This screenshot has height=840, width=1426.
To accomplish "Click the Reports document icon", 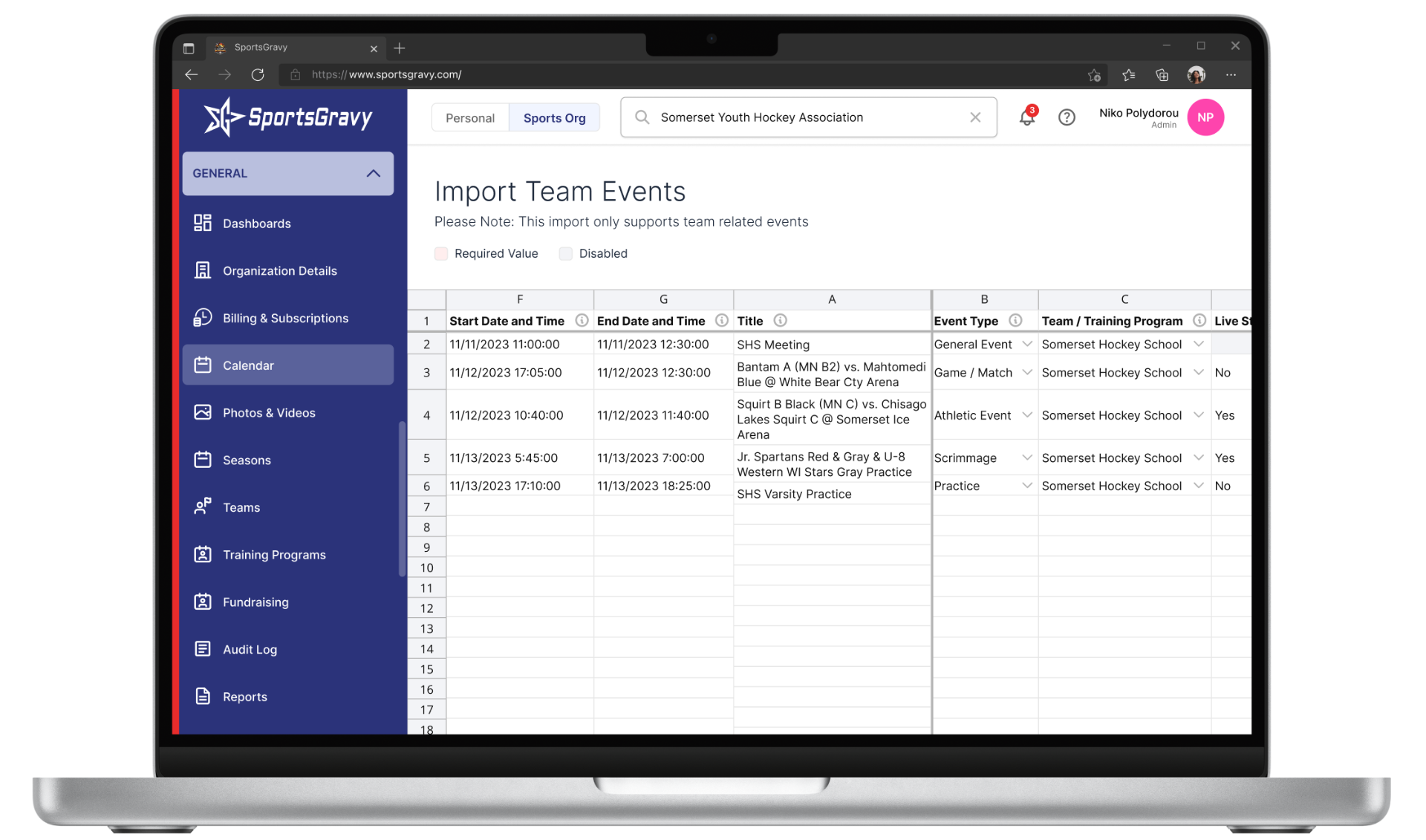I will click(202, 696).
